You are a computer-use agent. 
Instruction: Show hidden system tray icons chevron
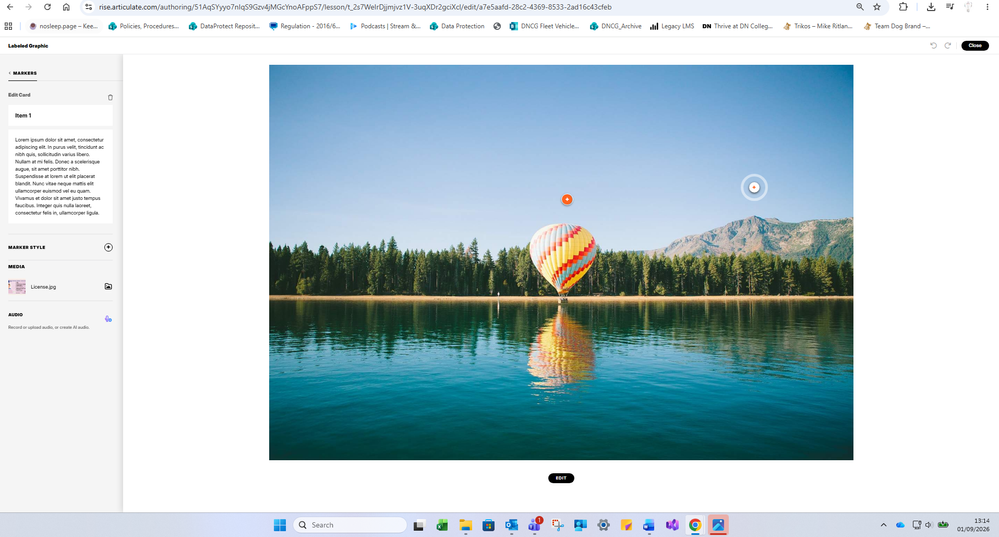(883, 525)
